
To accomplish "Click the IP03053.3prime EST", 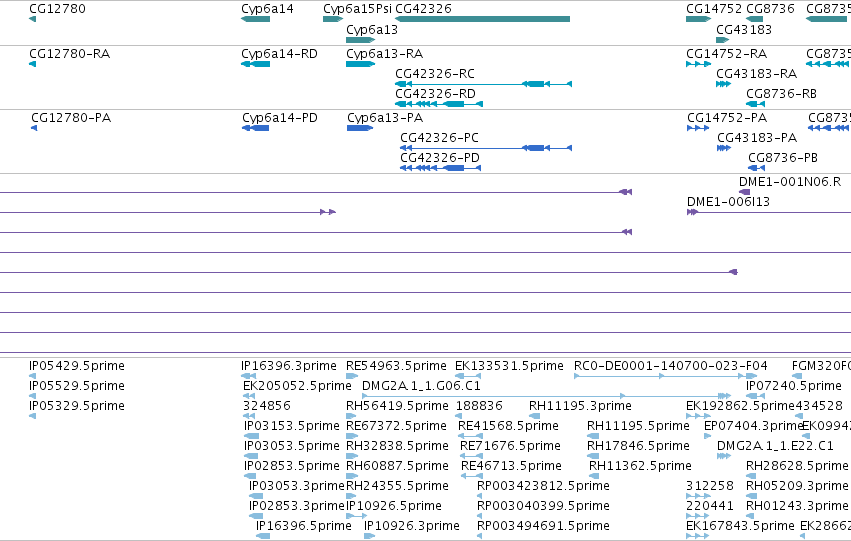I will [x=256, y=496].
